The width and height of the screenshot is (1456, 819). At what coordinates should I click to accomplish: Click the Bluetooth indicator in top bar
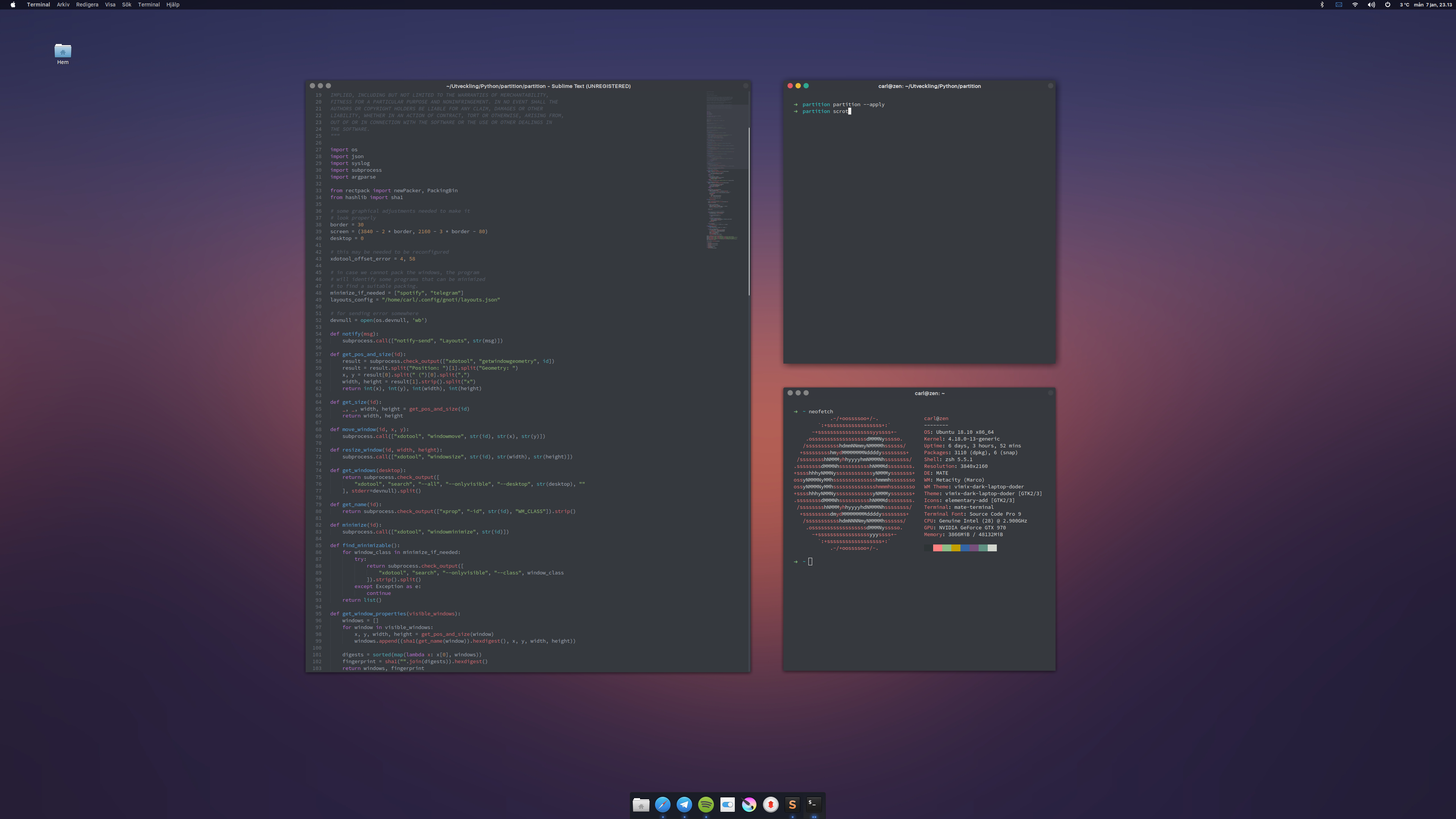[1321, 5]
